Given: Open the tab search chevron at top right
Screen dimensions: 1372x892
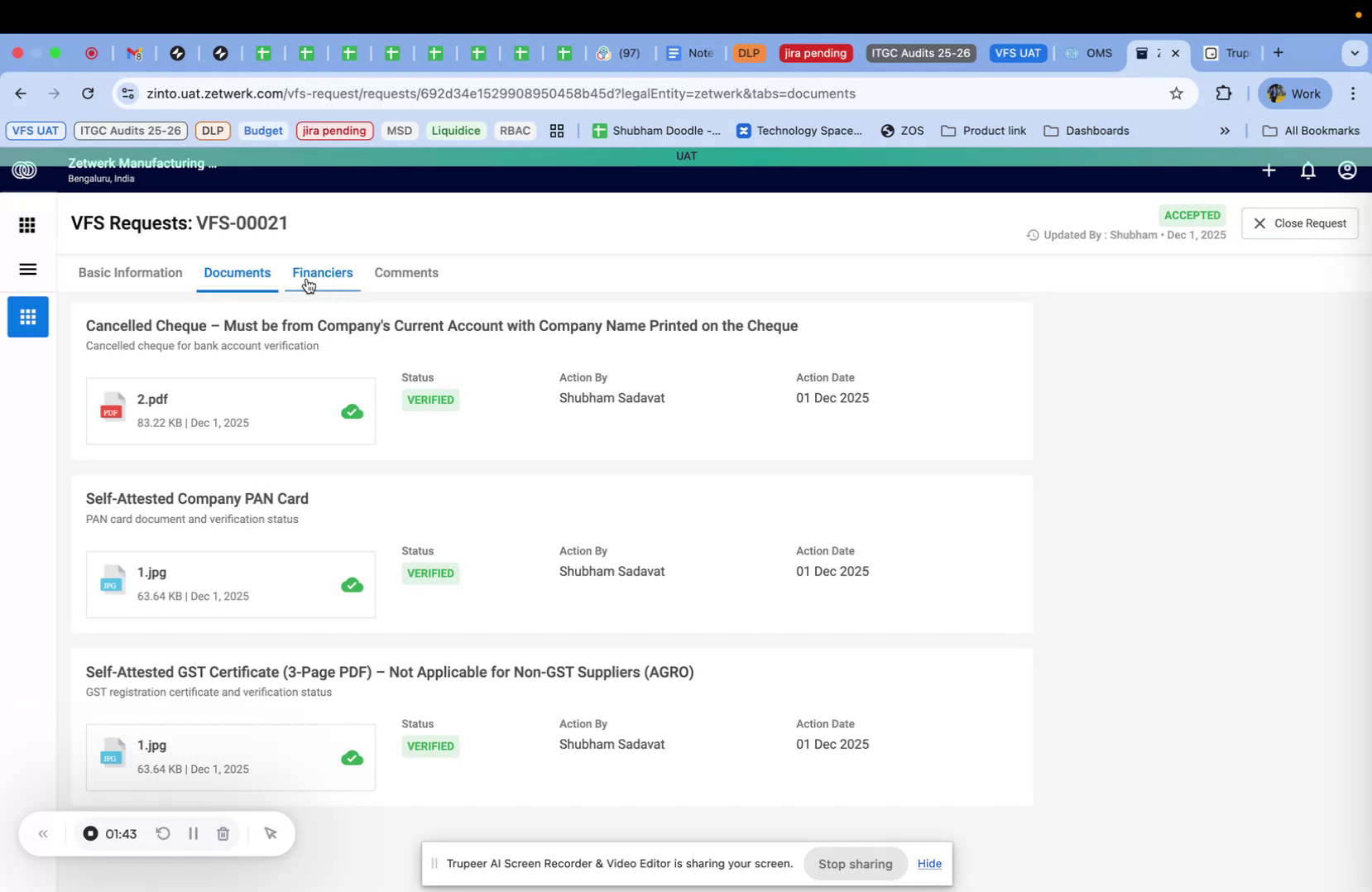Looking at the screenshot, I should (1355, 53).
